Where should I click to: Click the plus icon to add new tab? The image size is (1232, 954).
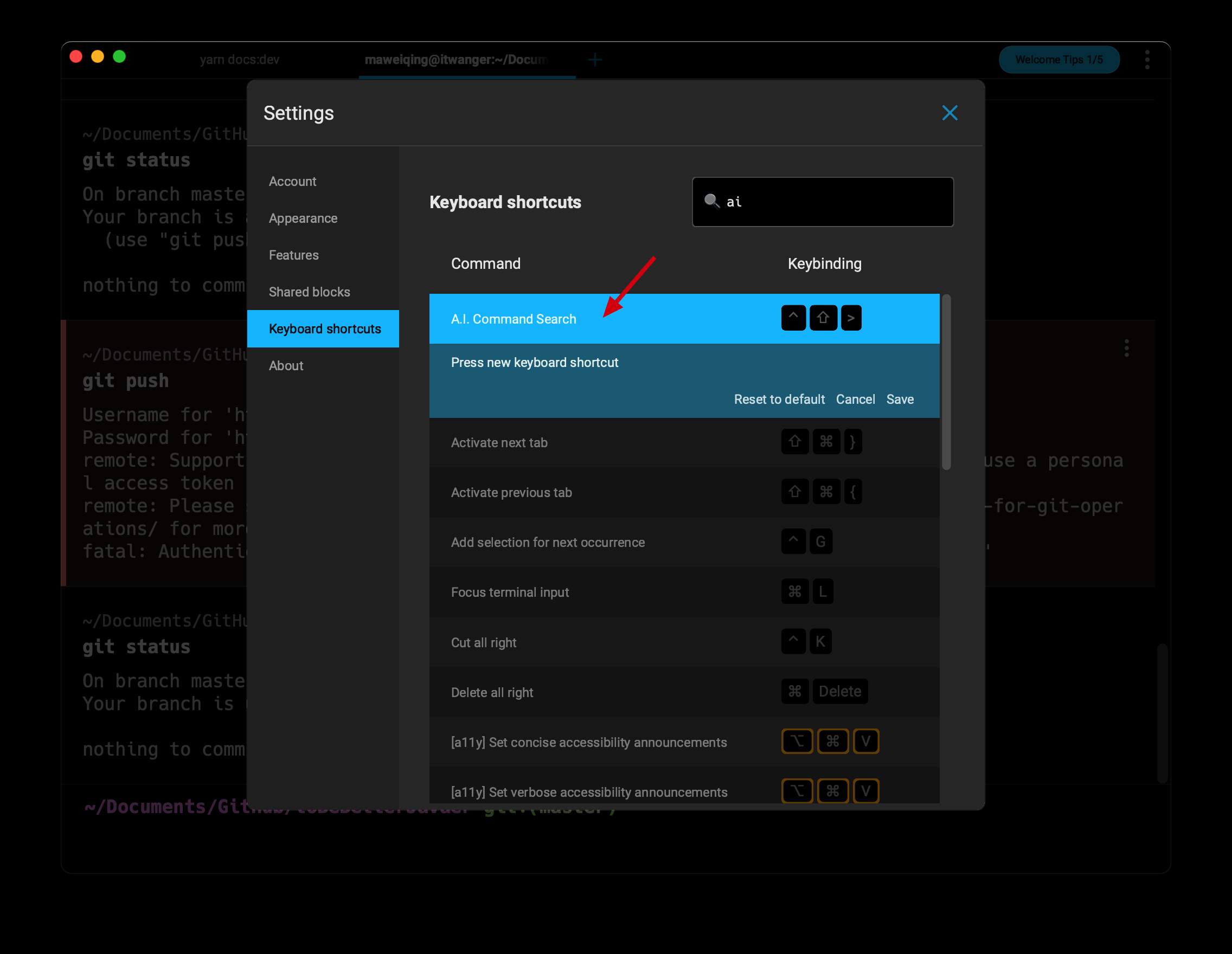594,60
